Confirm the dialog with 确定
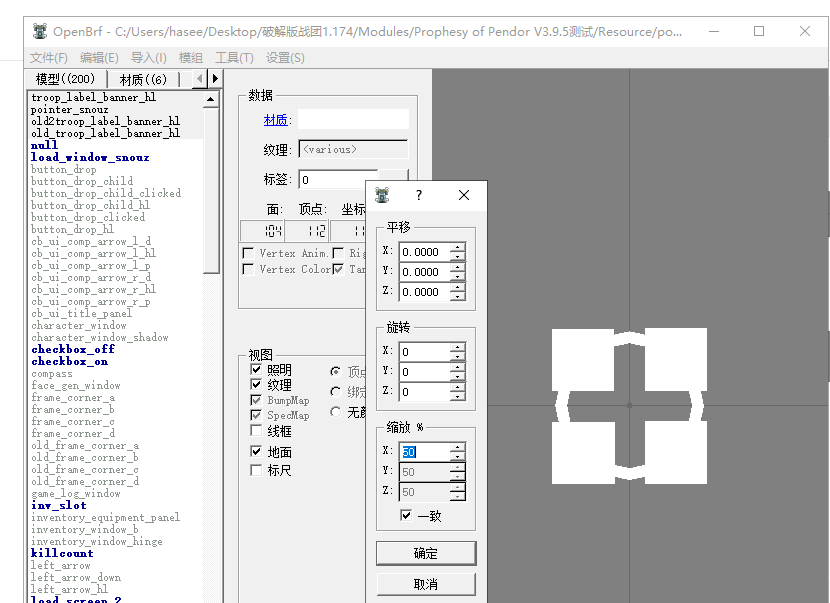830x603 pixels. tap(426, 553)
